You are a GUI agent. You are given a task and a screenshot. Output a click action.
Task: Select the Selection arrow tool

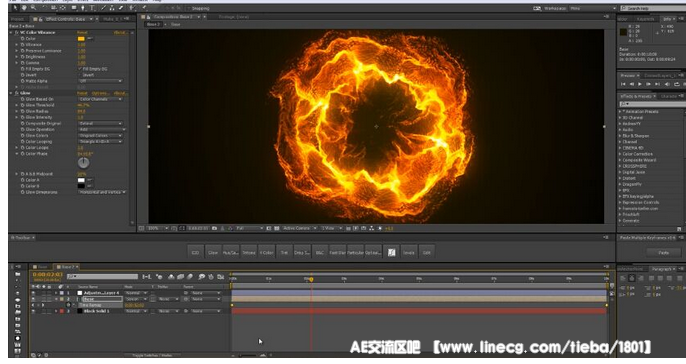[x=15, y=7]
